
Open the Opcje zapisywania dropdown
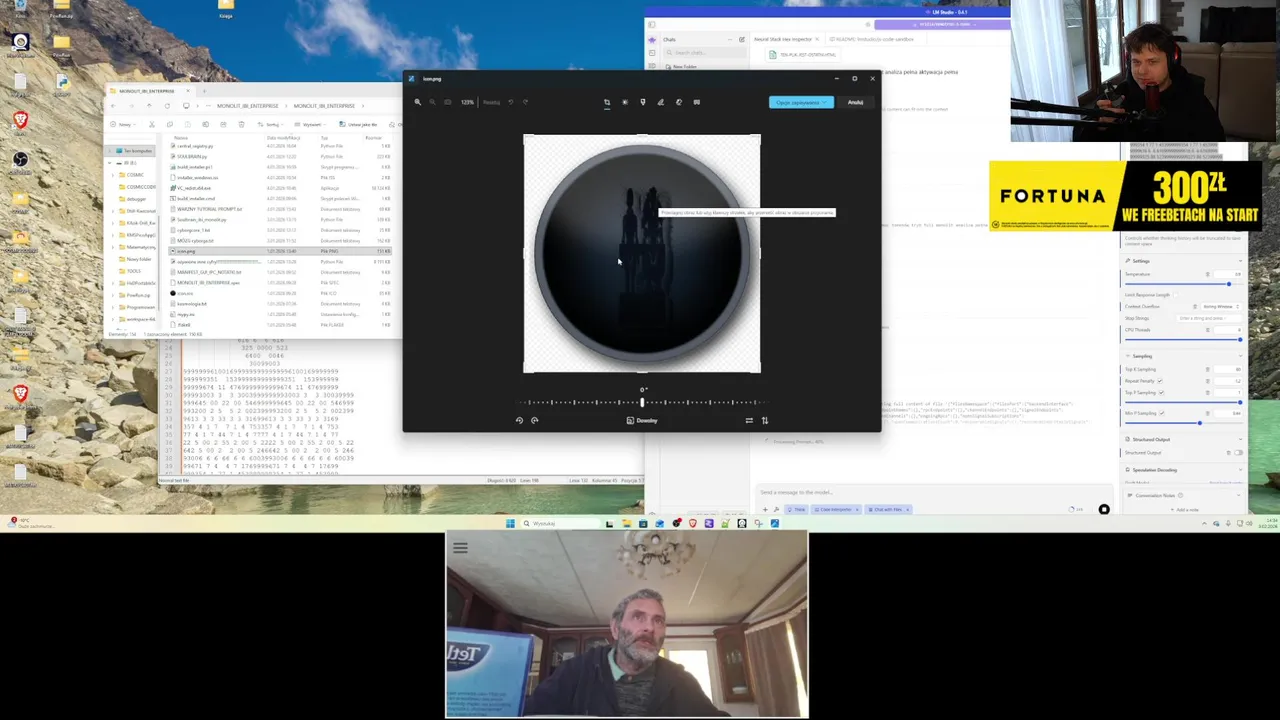pyautogui.click(x=800, y=102)
